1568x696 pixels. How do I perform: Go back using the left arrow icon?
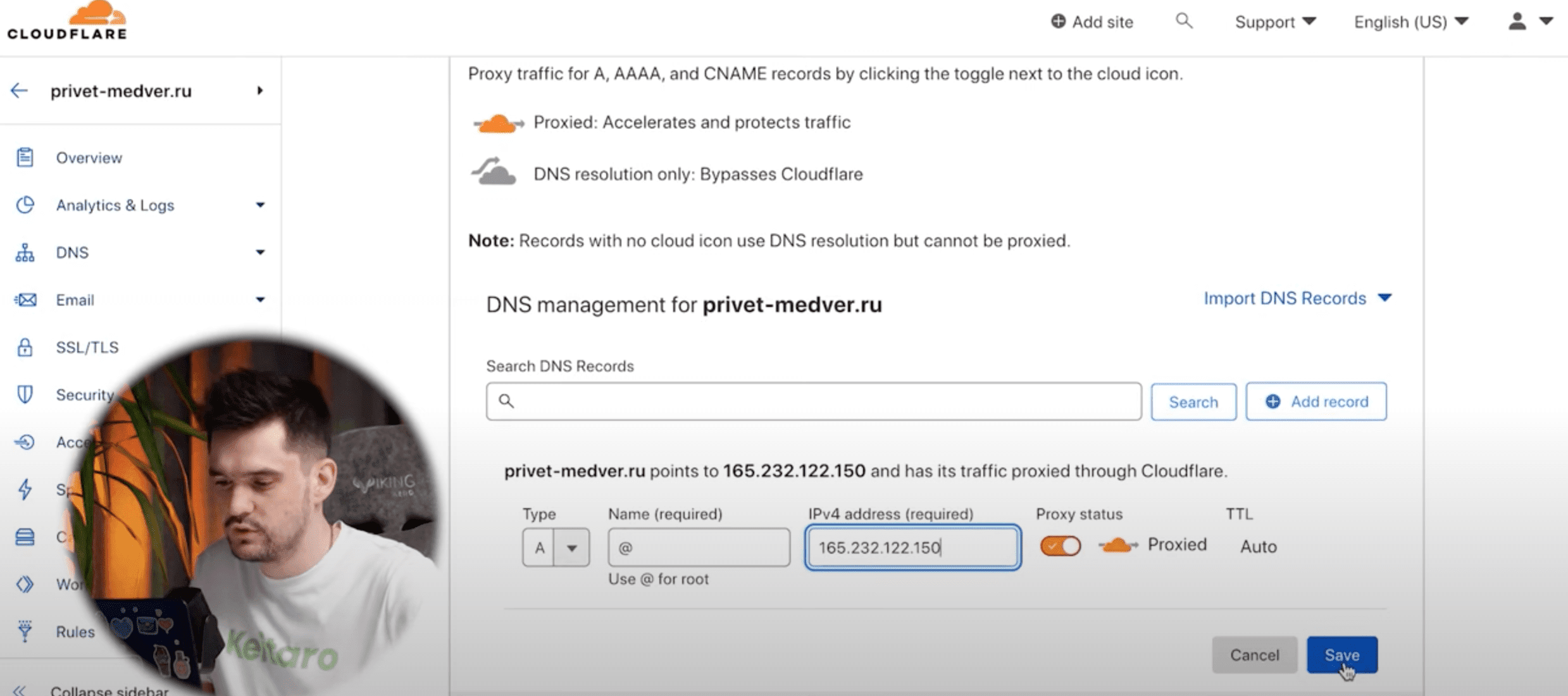20,90
